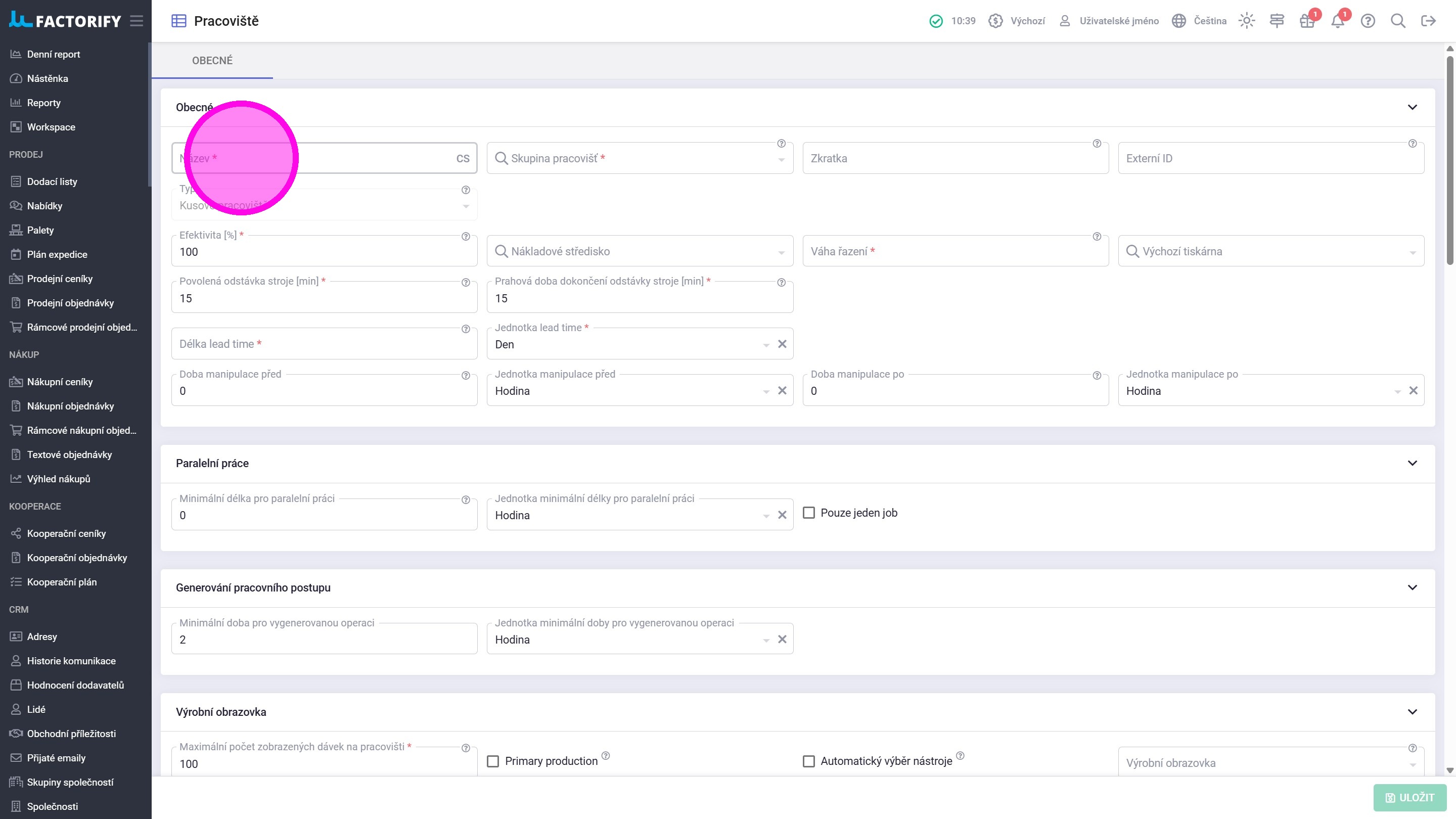Screen dimensions: 1456x819
Task: Open the Skupina pracovišť dropdown
Action: pos(639,159)
